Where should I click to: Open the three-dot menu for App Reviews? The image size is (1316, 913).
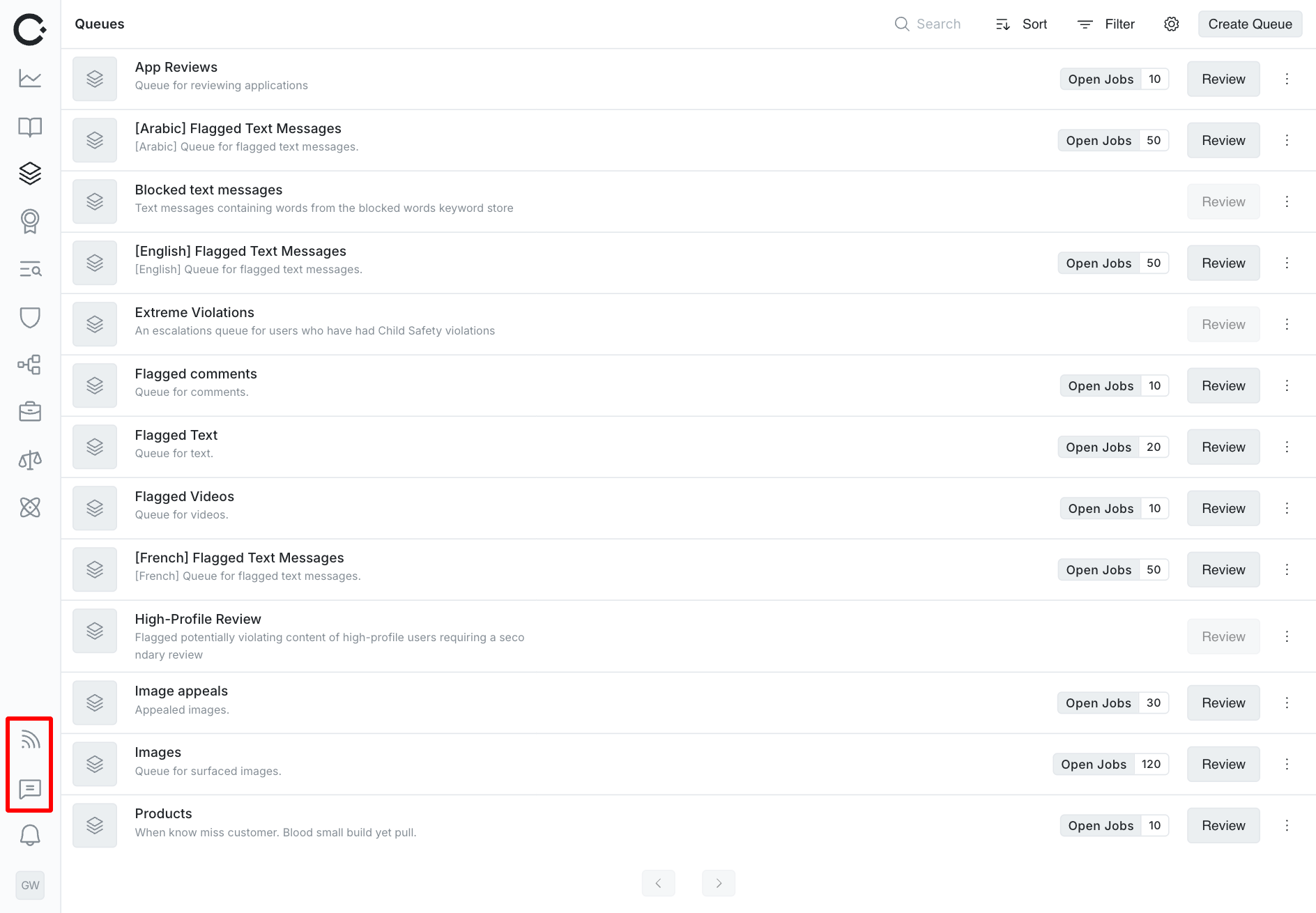(1287, 79)
